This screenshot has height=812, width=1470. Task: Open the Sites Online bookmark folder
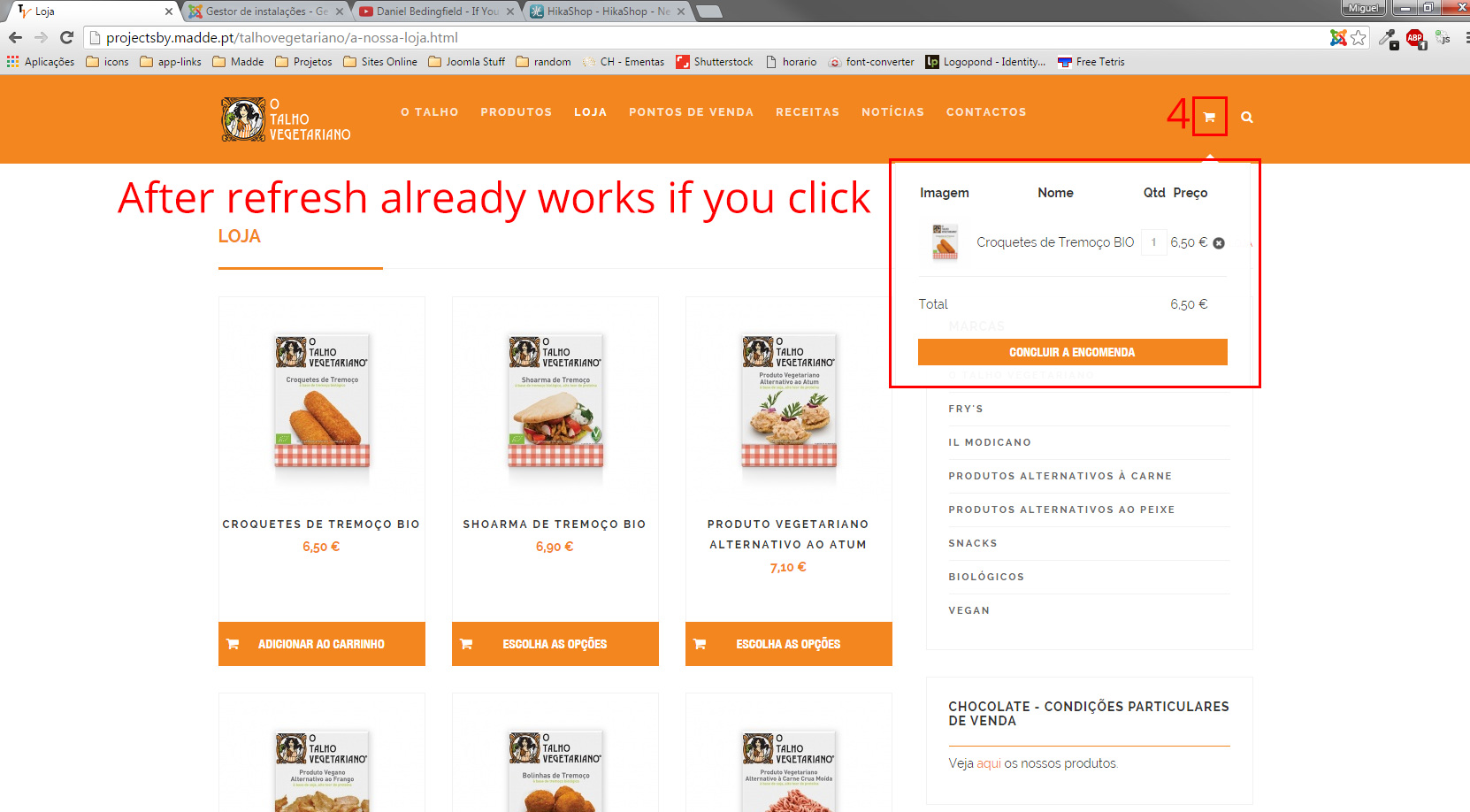pyautogui.click(x=380, y=62)
